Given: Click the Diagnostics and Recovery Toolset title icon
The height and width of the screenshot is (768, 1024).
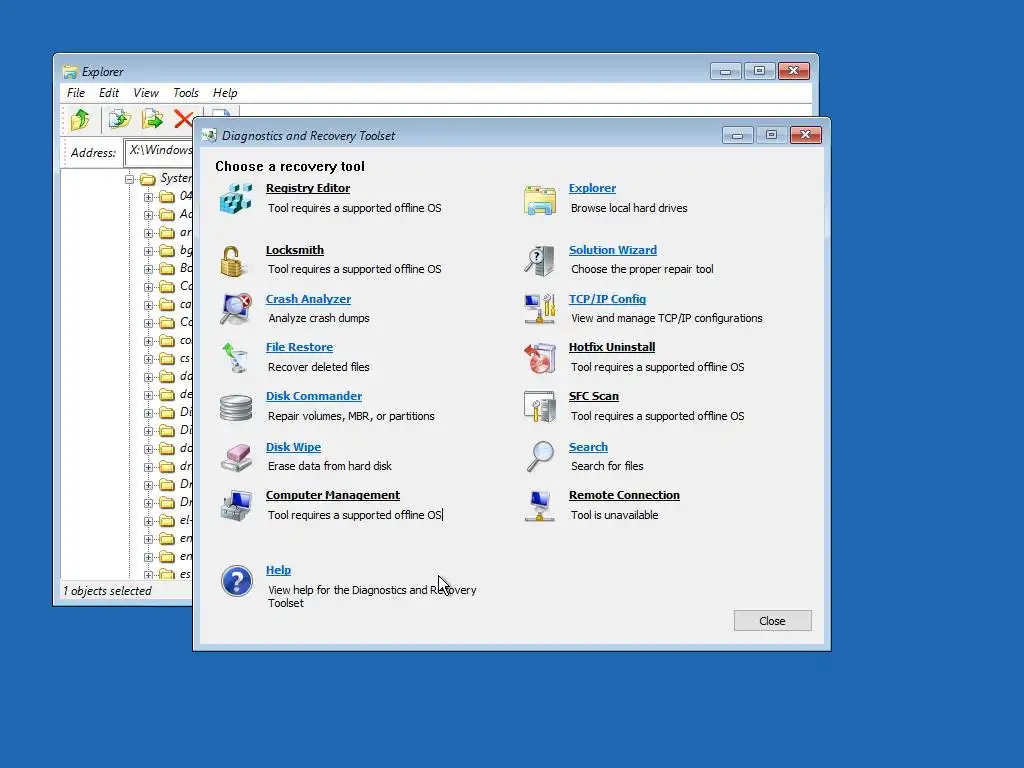Looking at the screenshot, I should pyautogui.click(x=209, y=135).
